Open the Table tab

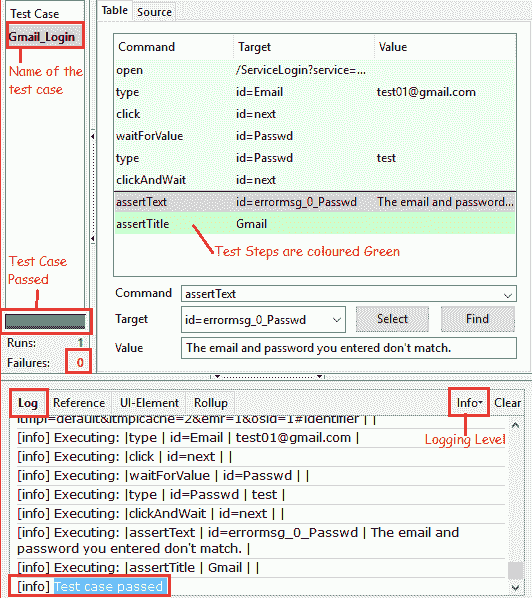[114, 10]
